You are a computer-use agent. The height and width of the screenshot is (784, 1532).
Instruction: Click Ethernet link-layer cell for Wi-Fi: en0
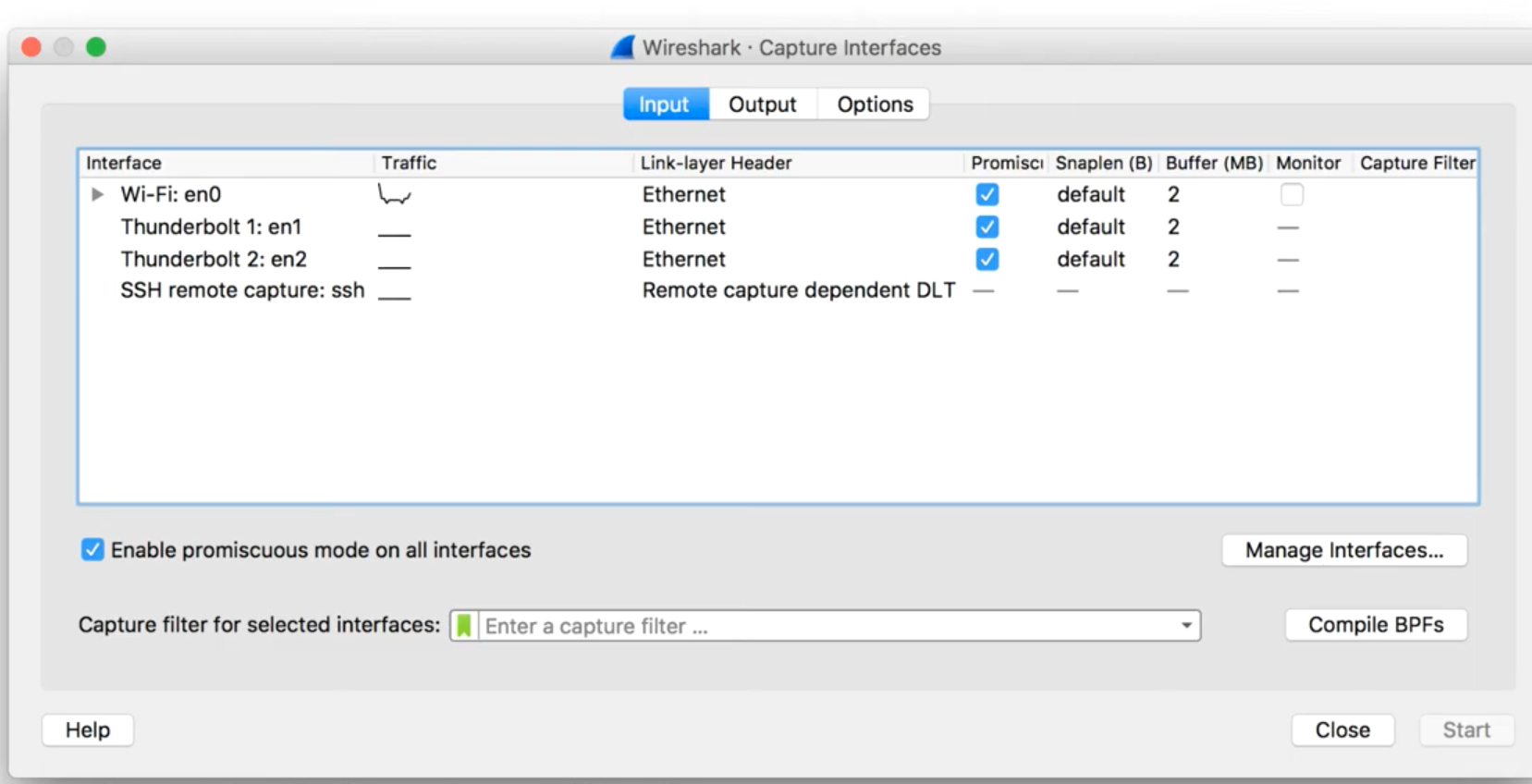coord(684,194)
